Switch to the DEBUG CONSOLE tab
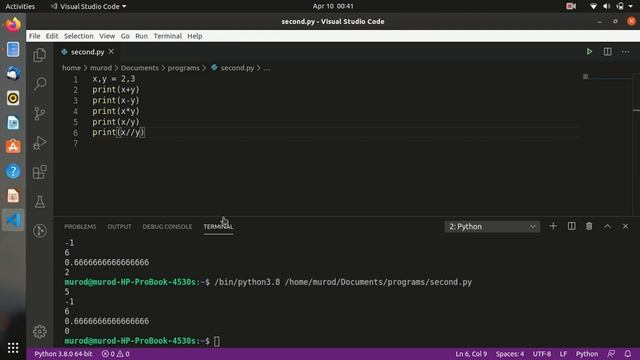640x360 pixels. point(167,227)
